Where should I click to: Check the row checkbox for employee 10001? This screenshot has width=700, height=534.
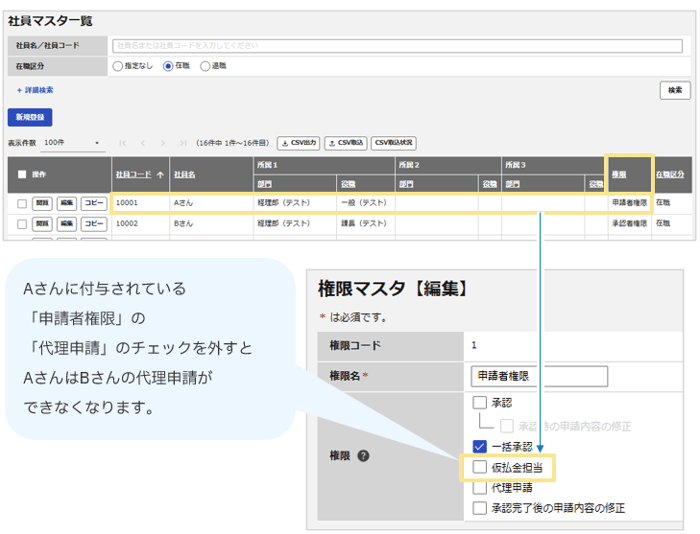coord(22,204)
